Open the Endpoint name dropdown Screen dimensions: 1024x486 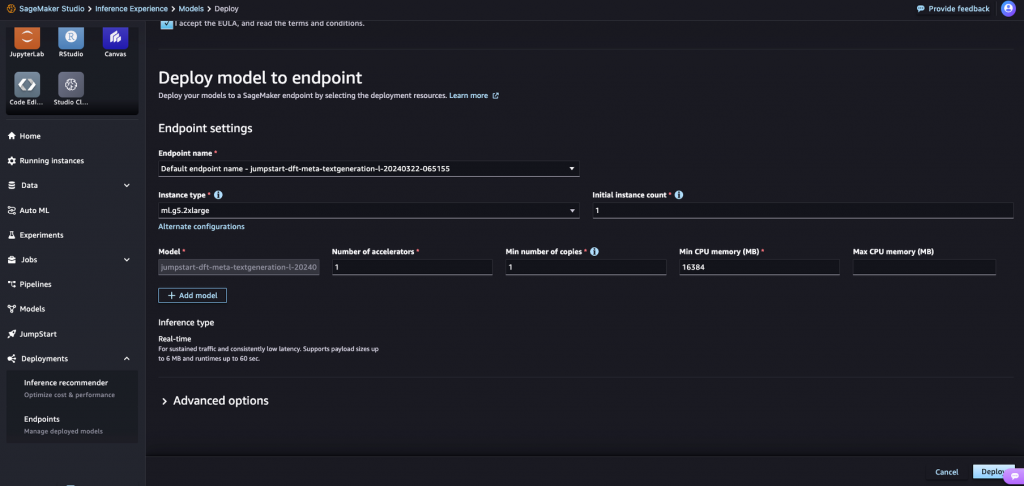click(x=368, y=169)
